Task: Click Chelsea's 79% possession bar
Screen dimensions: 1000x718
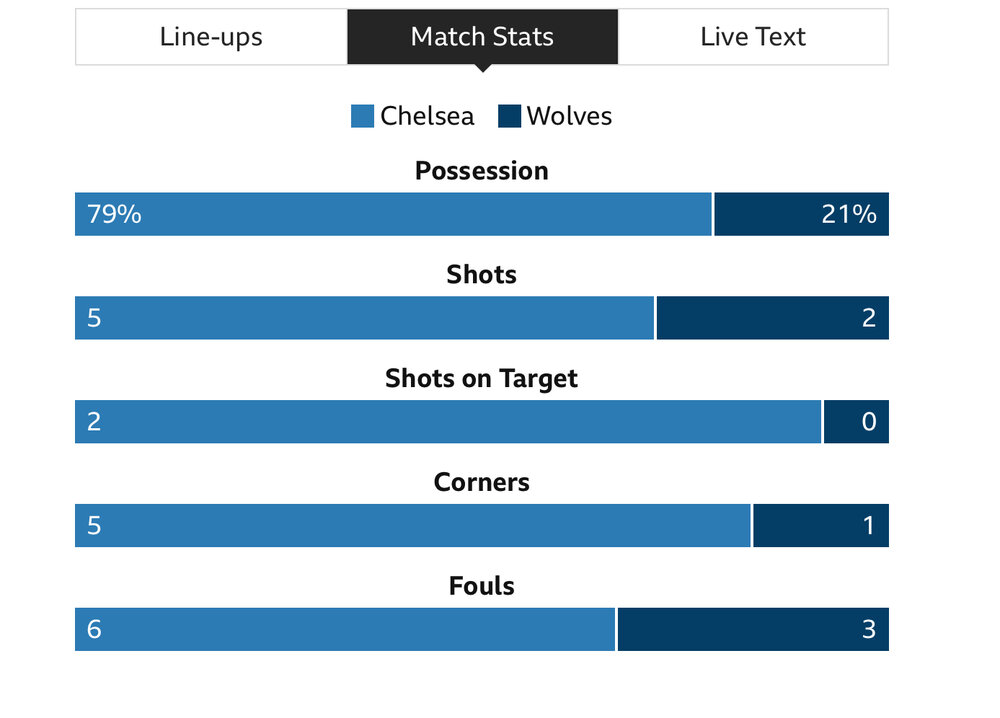Action: 393,214
